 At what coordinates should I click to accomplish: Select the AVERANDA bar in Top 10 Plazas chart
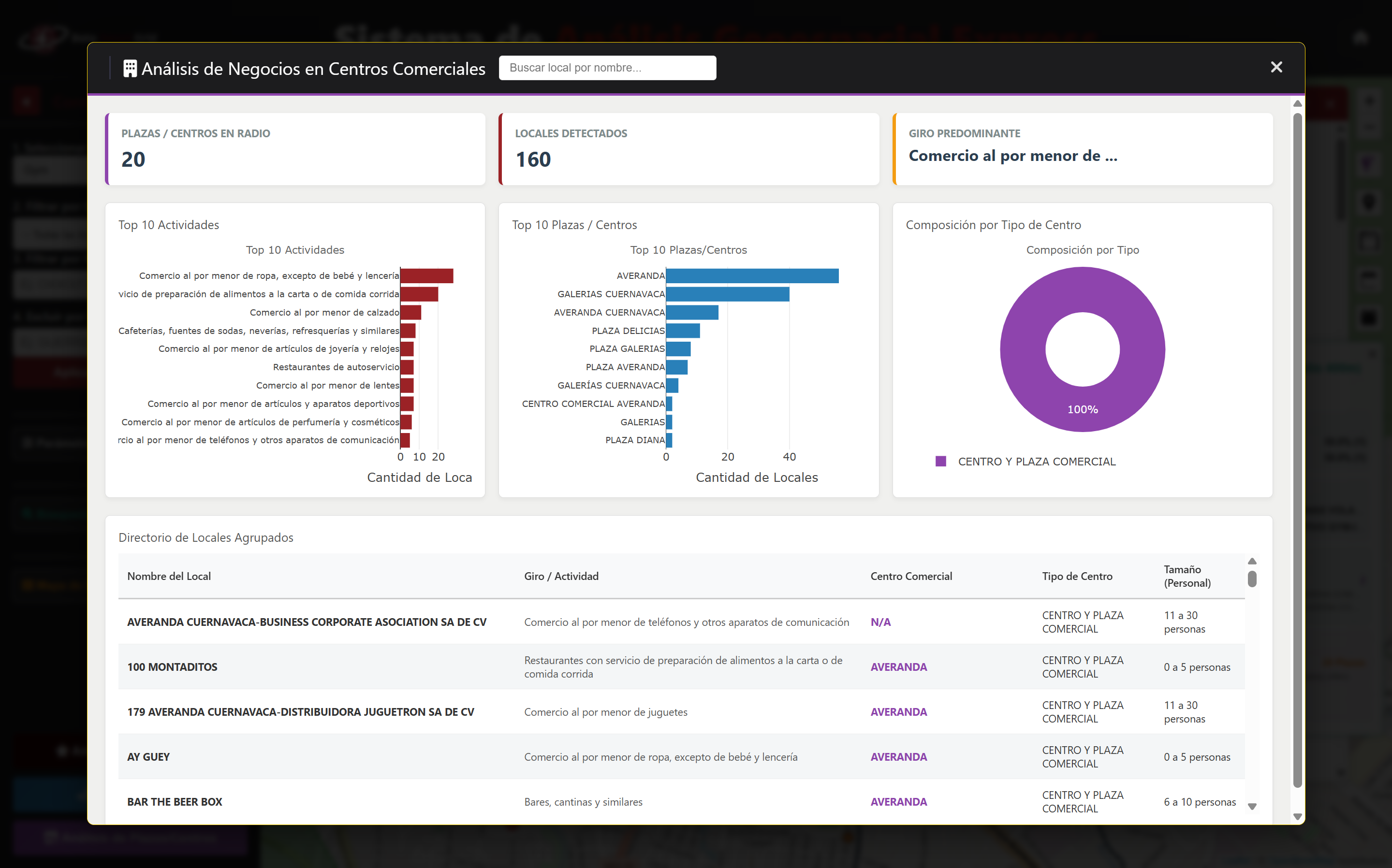pyautogui.click(x=752, y=276)
